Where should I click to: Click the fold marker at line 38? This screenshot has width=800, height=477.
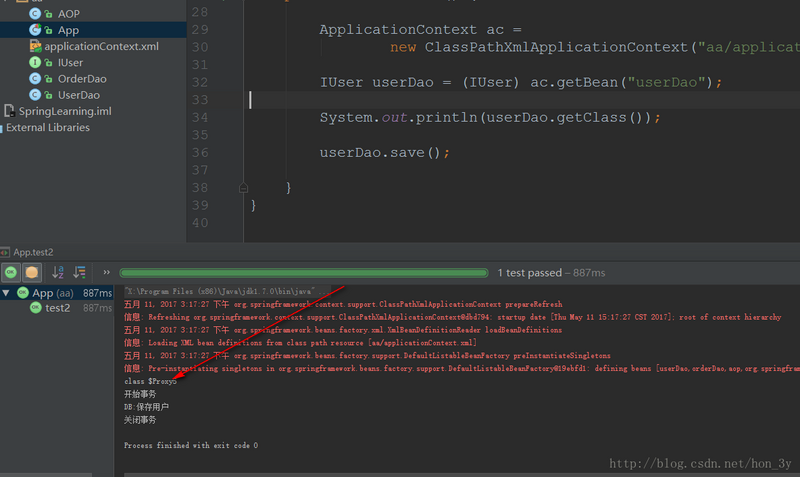(243, 188)
